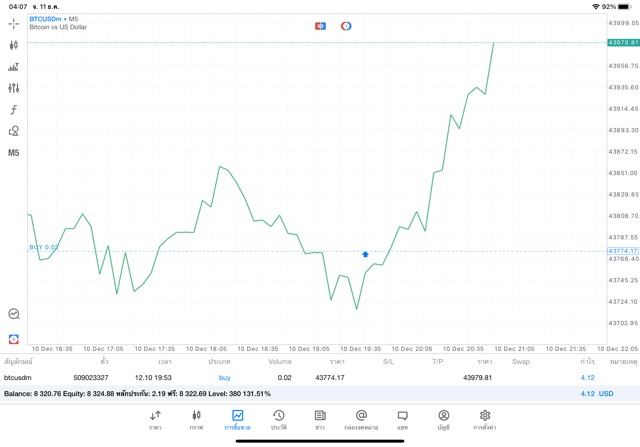The width and height of the screenshot is (640, 447).
Task: Activate the crosshair cursor tool
Action: 14,23
